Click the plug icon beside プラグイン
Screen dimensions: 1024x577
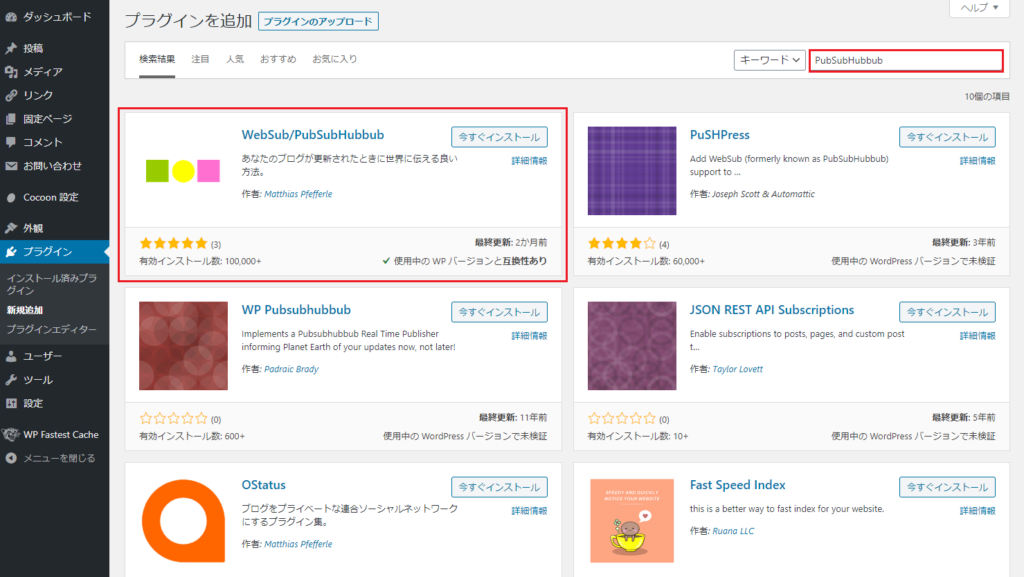click(x=11, y=251)
